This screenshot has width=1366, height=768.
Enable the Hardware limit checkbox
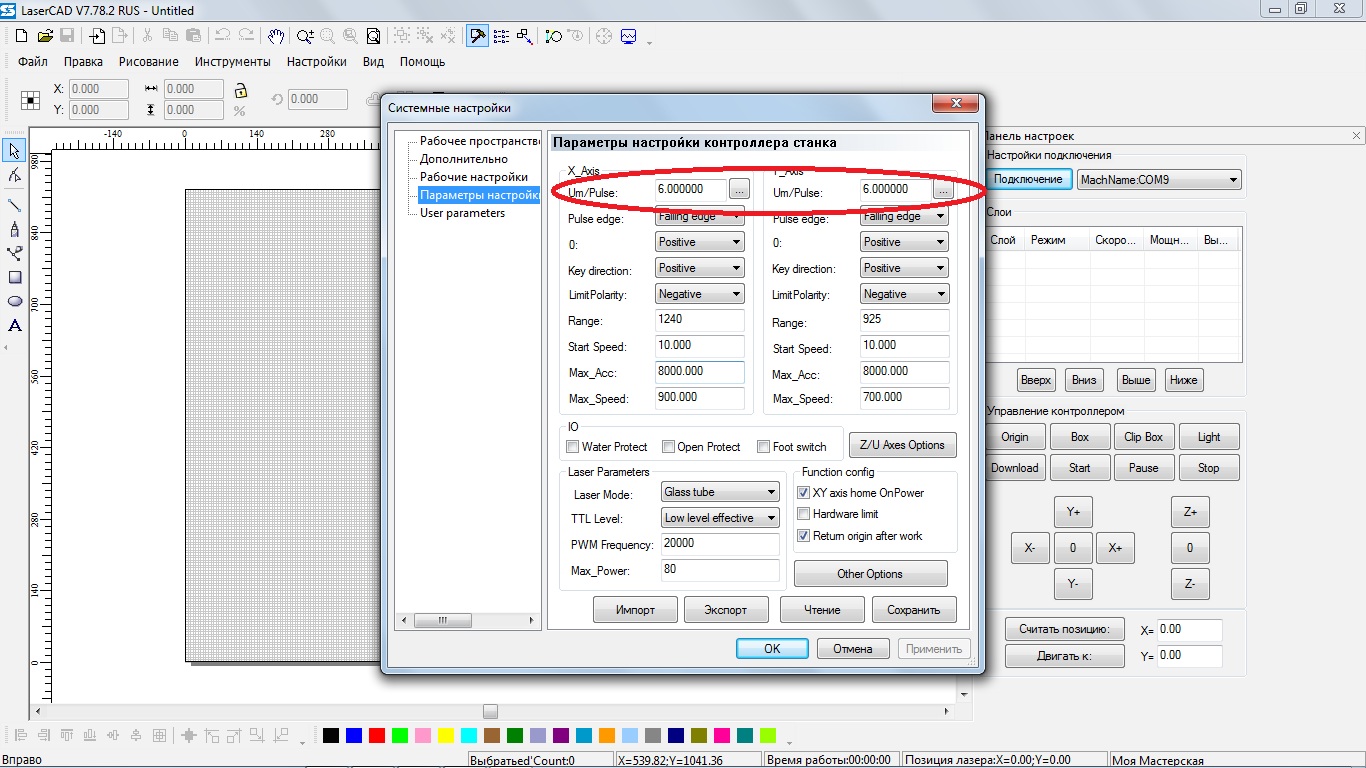tap(803, 514)
